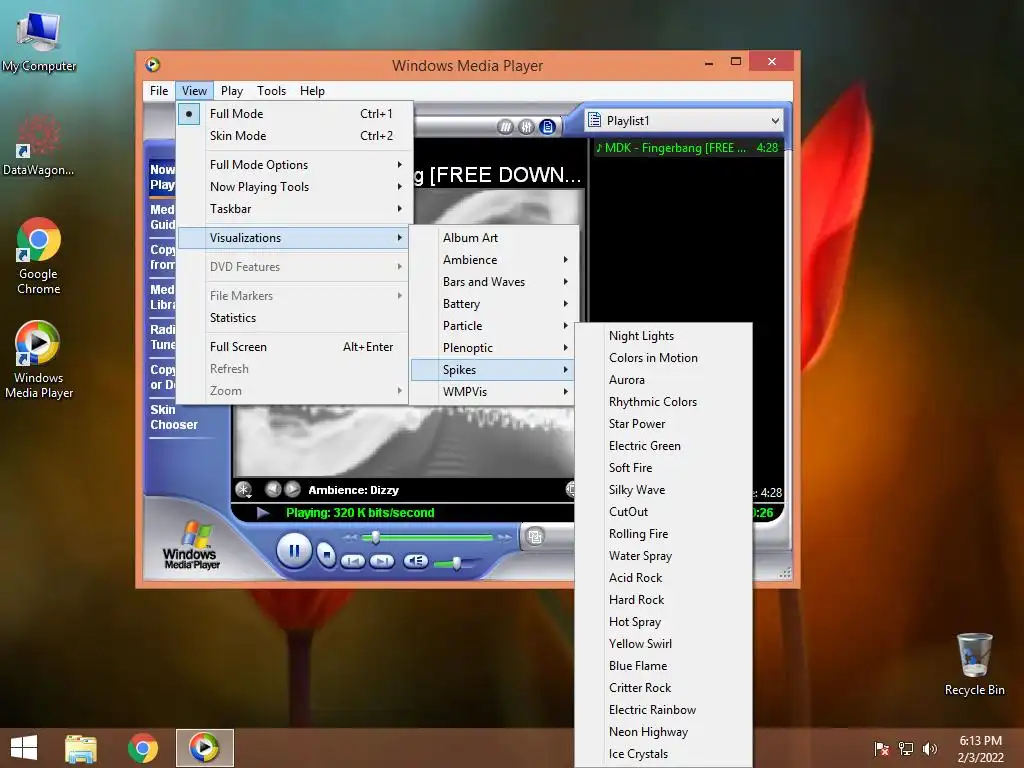Click the volume slider thumb
1024x768 pixels.
(x=456, y=562)
